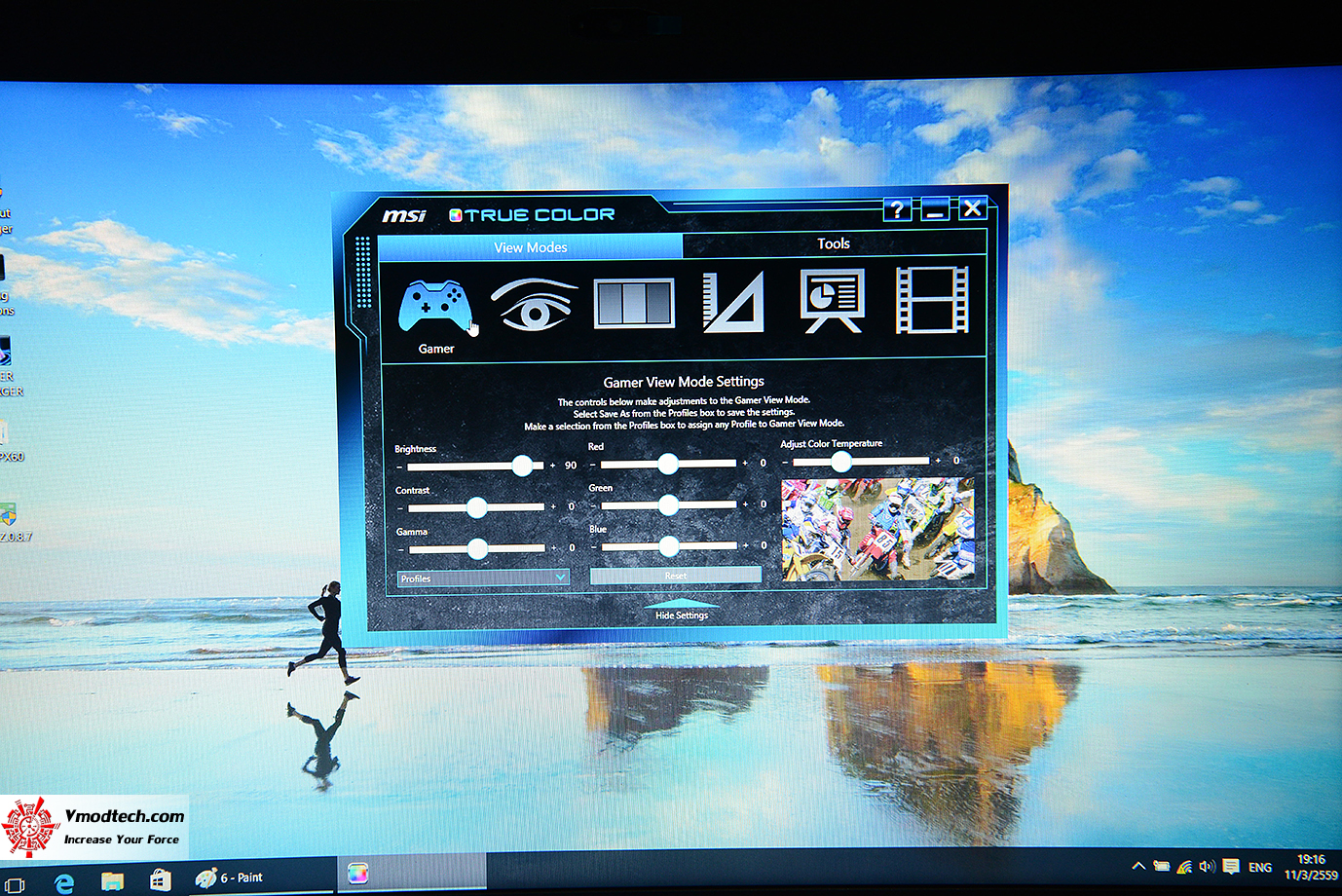1342x896 pixels.
Task: Decrease Brightness with its minus button
Action: pyautogui.click(x=399, y=467)
